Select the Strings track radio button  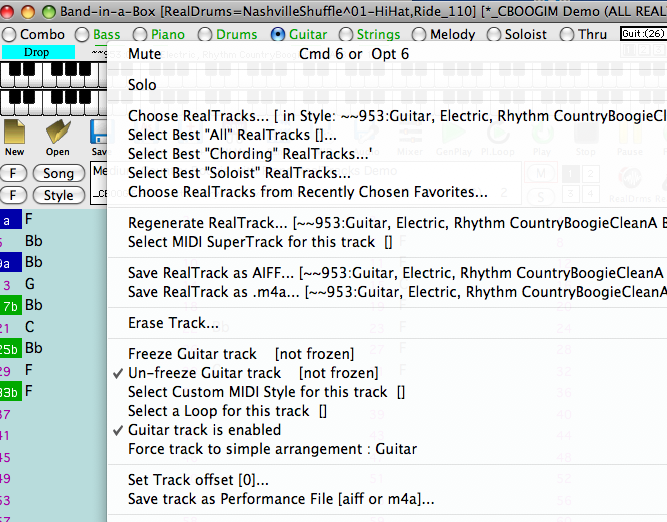(345, 34)
